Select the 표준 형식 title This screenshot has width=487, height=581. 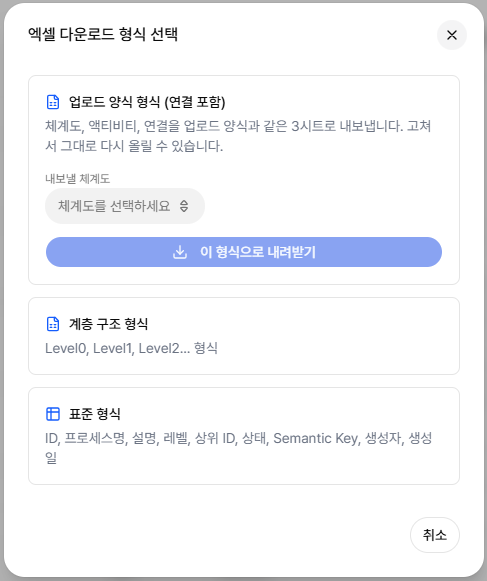click(x=95, y=414)
